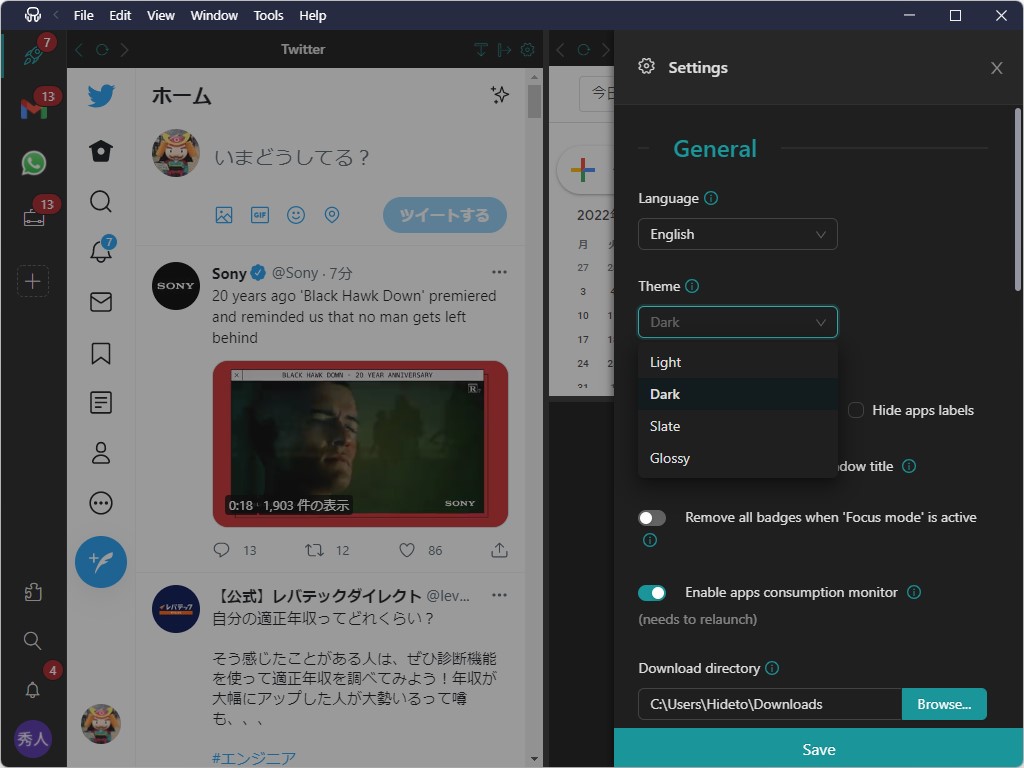
Task: Open Twitter notifications bell
Action: pyautogui.click(x=100, y=252)
